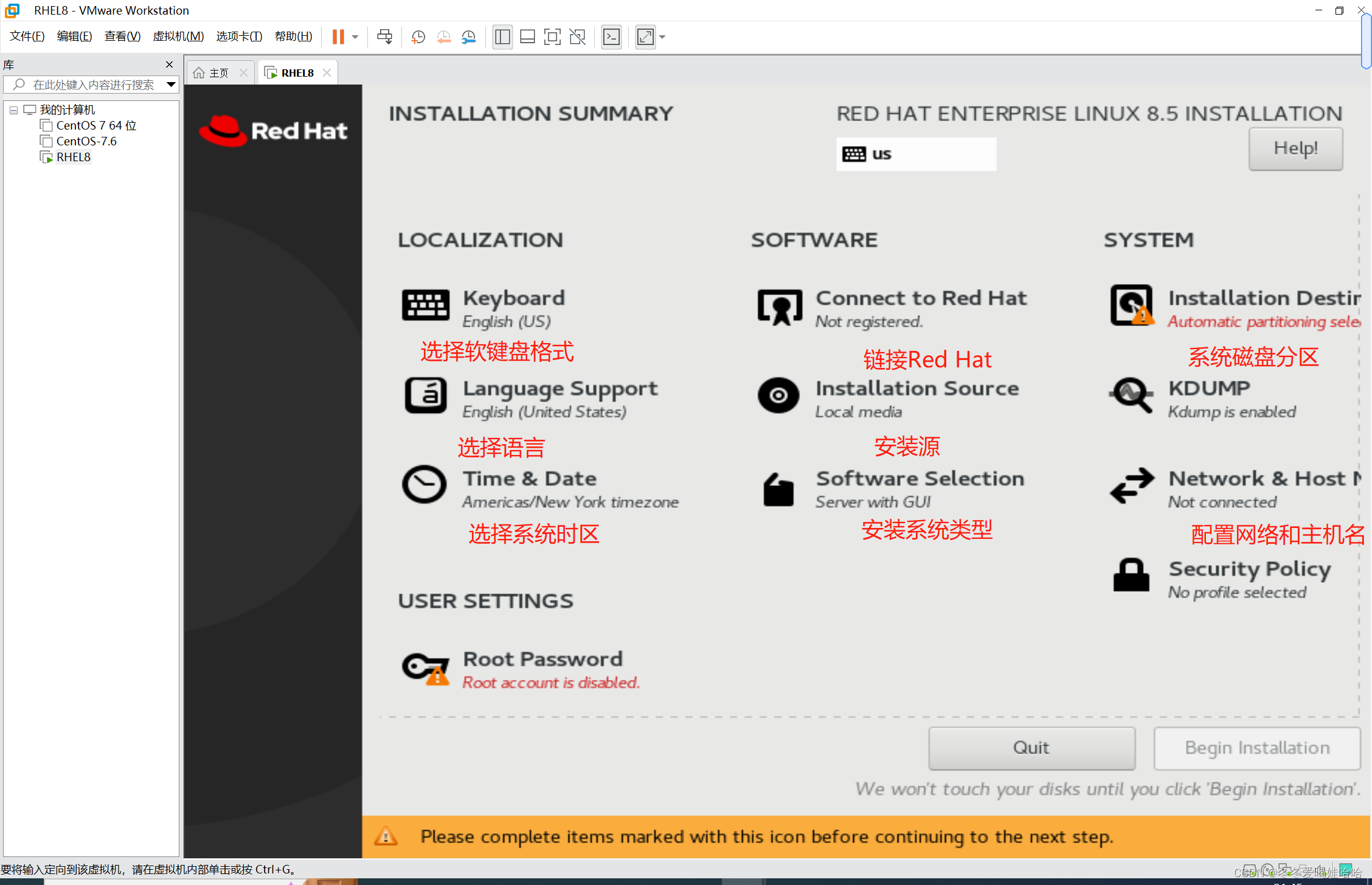Click the stretch guest display icon

click(x=645, y=37)
